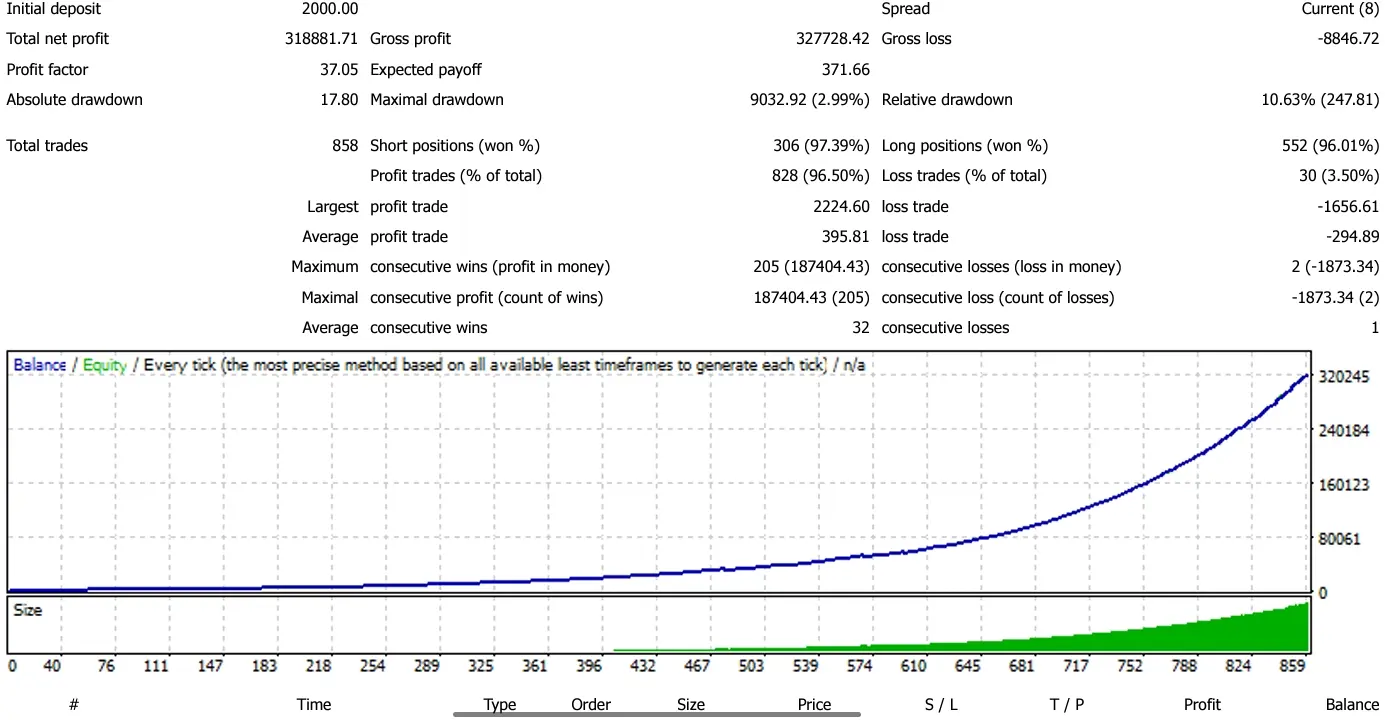1385x720 pixels.
Task: Click the T / P column header
Action: click(1067, 704)
